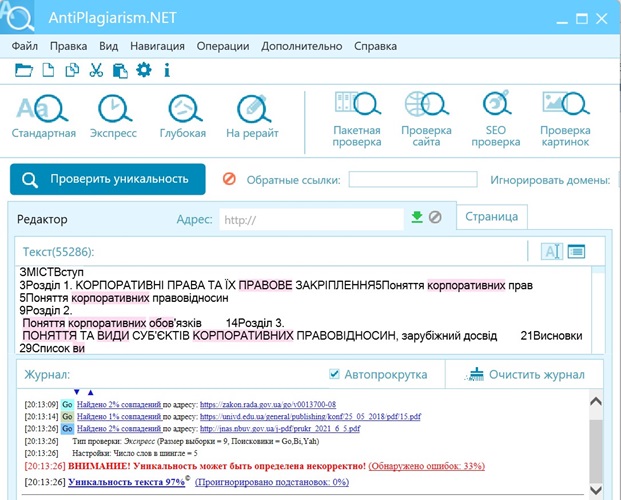Viewport: 621px width, 500px height.
Task: Cut text with the scissors icon
Action: (96, 70)
